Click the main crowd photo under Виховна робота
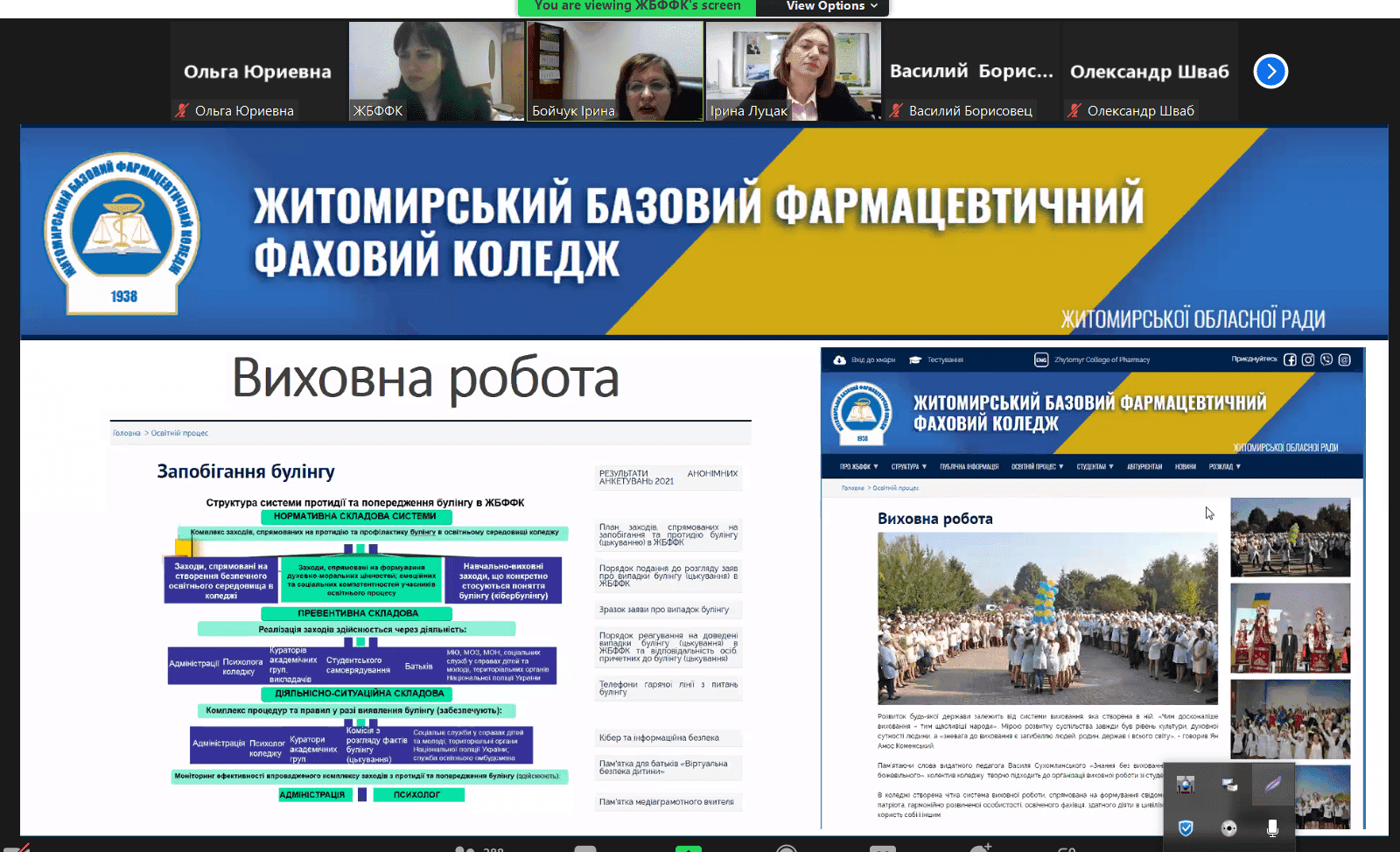1400x852 pixels. click(x=1047, y=618)
